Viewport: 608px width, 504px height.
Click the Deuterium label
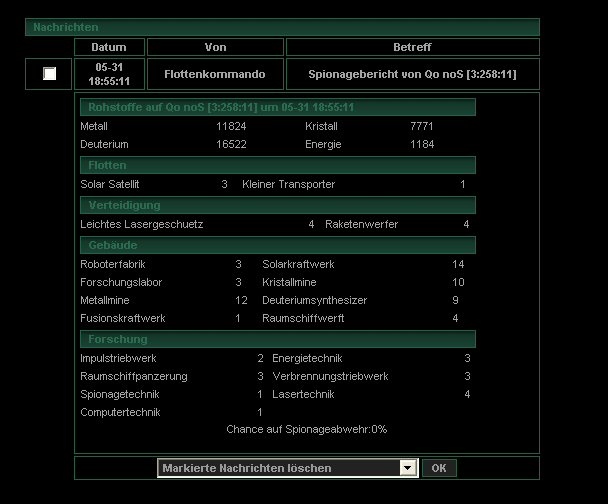coord(104,144)
